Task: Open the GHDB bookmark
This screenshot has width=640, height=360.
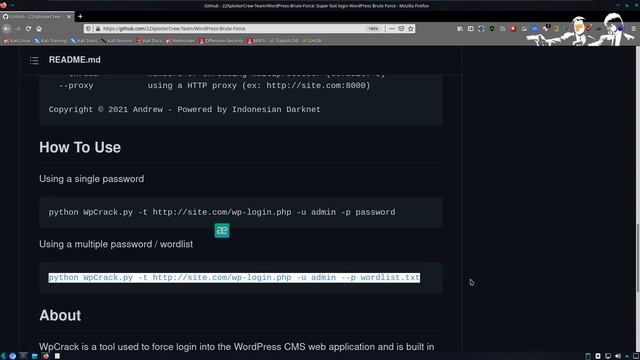Action: pyautogui.click(x=312, y=41)
